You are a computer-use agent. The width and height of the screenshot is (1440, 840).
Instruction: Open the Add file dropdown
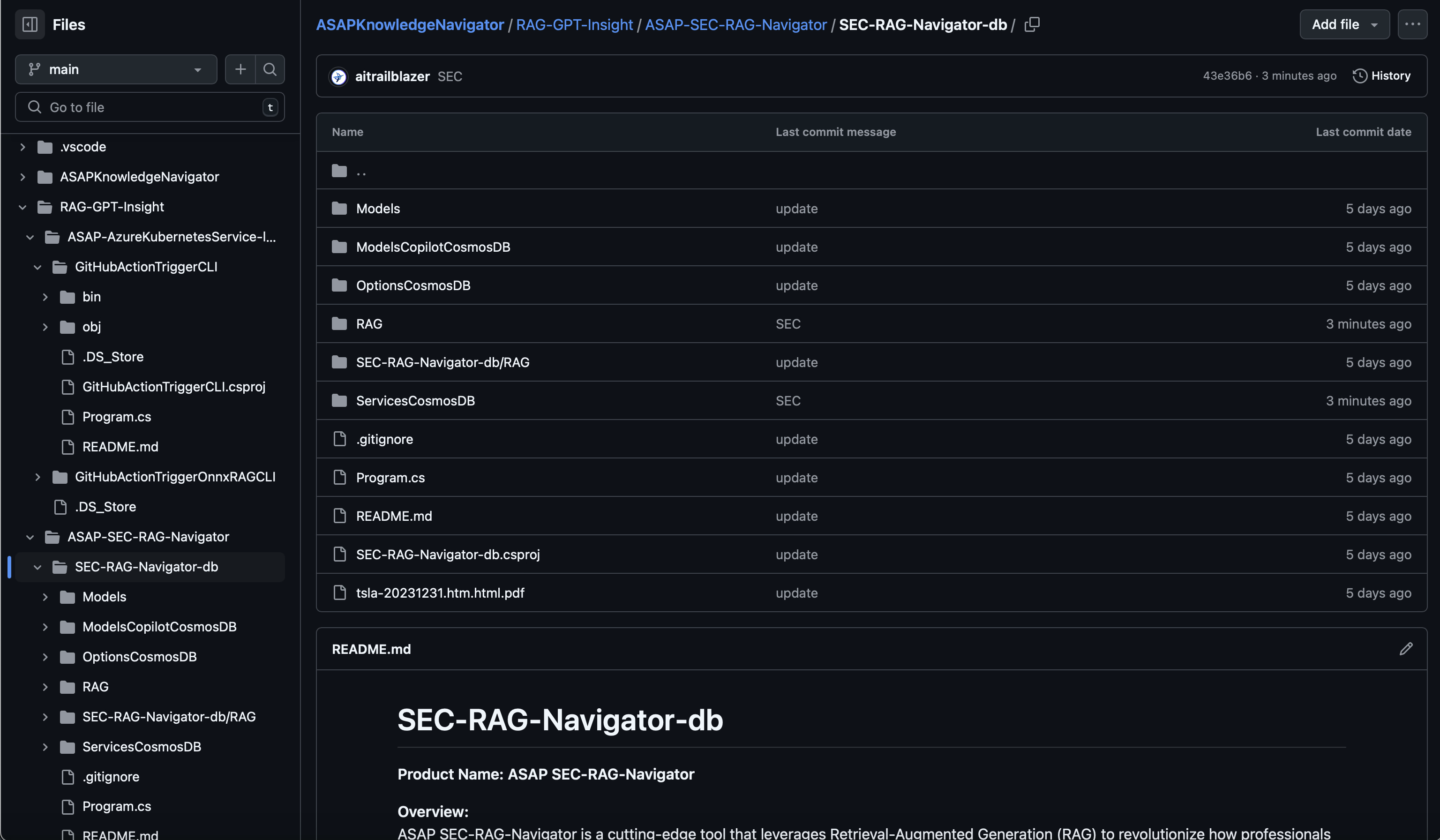pyautogui.click(x=1344, y=24)
